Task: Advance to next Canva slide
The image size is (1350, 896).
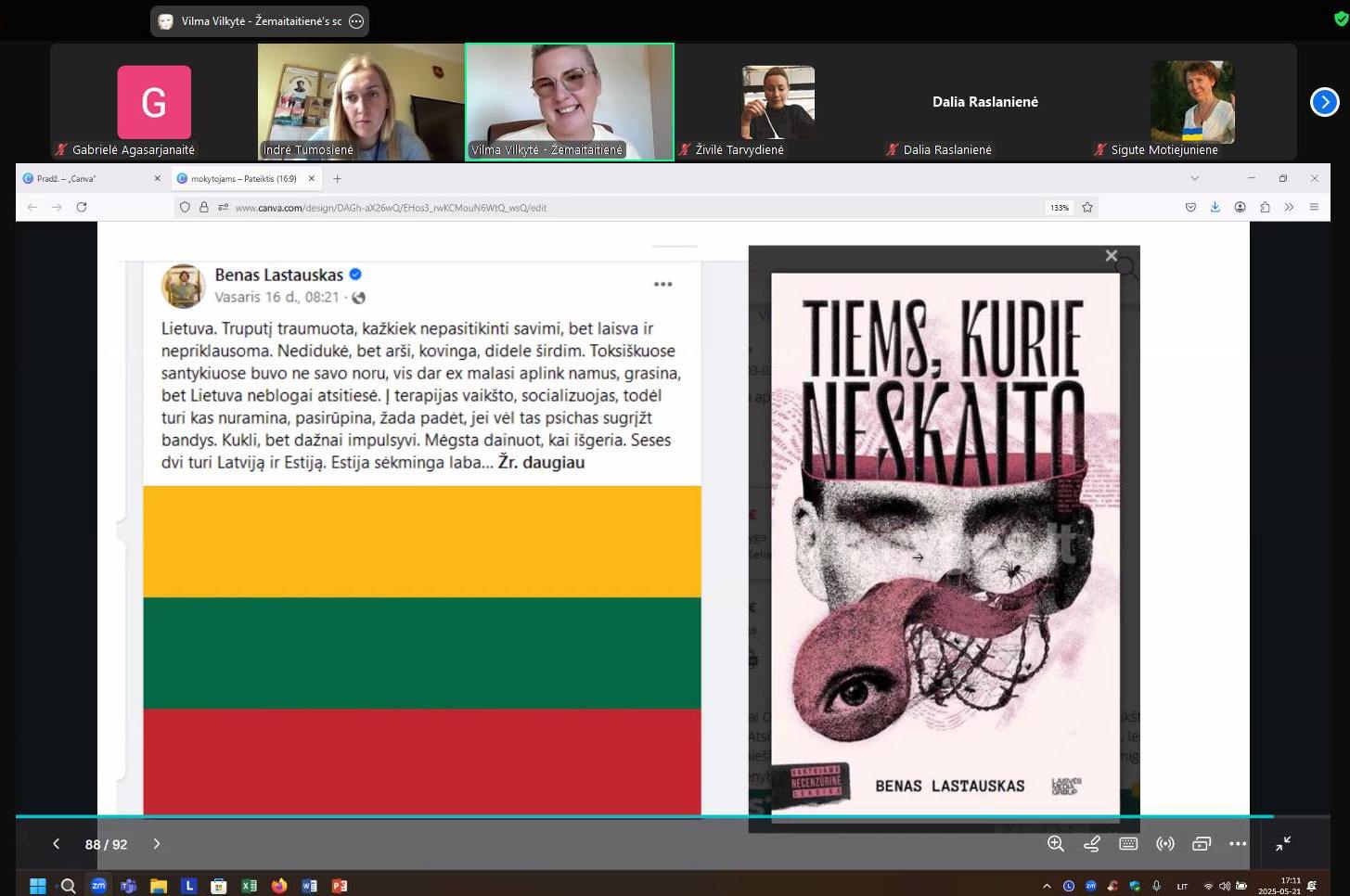Action: [156, 844]
